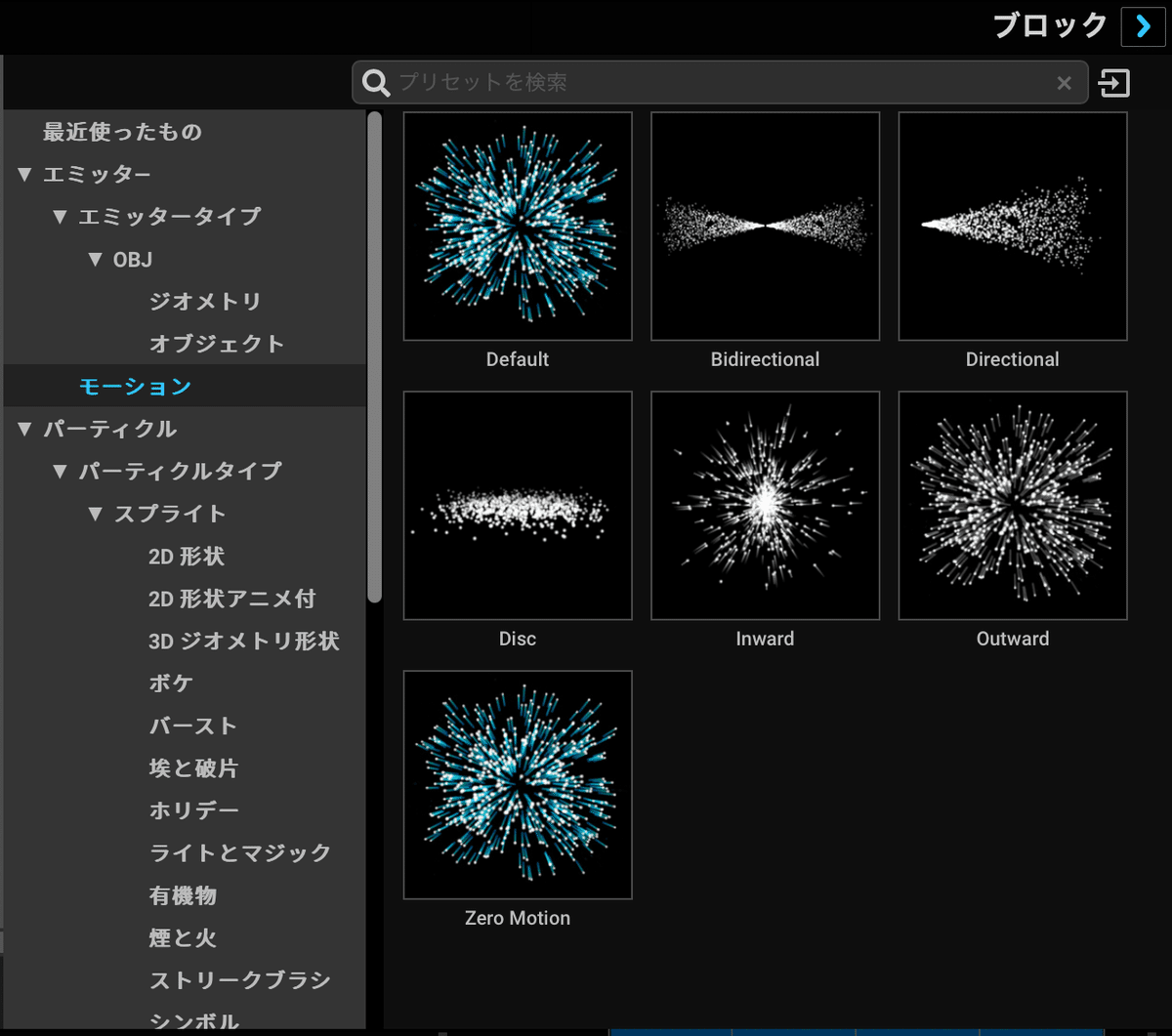Collapse the スプライト subtree
1172x1036 pixels.
[x=95, y=514]
